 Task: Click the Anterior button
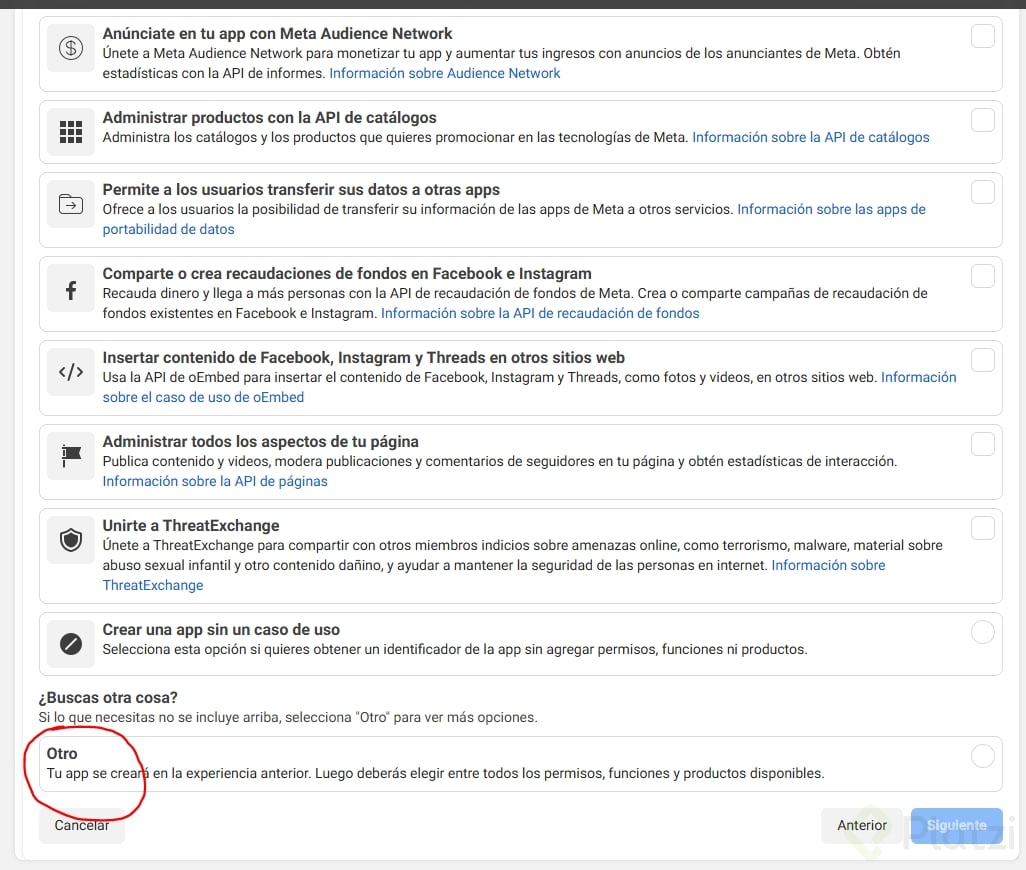coord(861,826)
